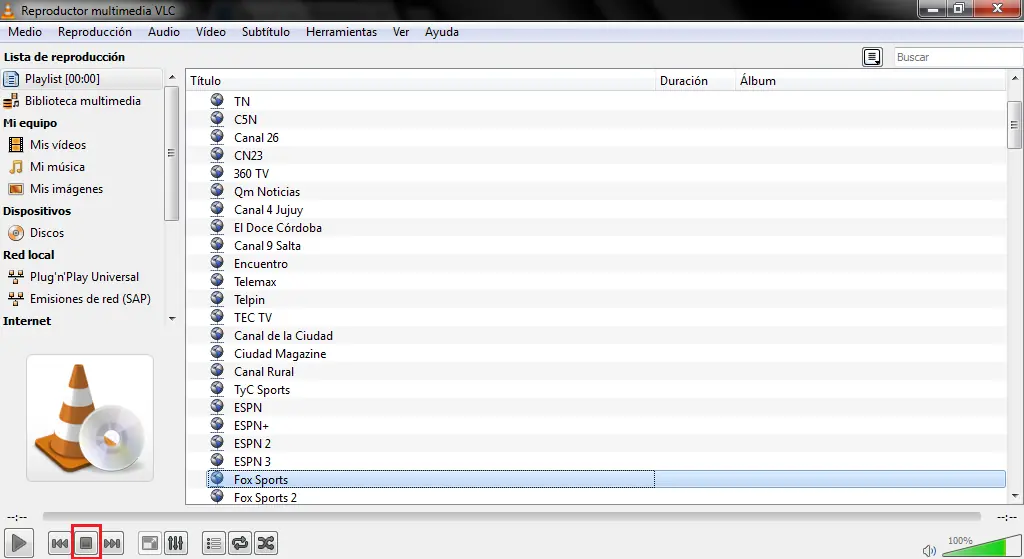Screen dimensions: 1024x559
Task: Open the Herramientas menu
Action: click(341, 32)
